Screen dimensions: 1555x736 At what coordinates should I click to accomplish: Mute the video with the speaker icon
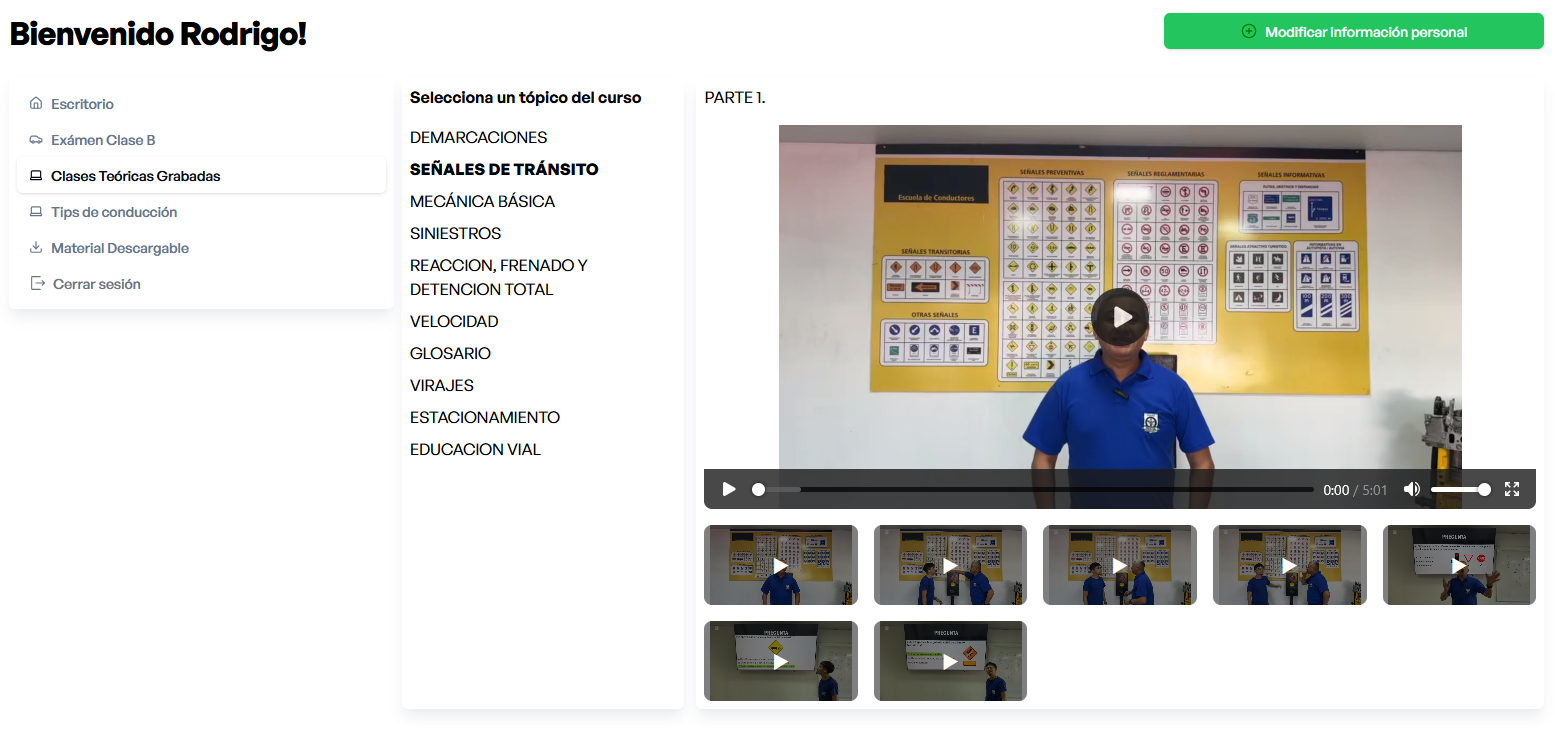[x=1411, y=489]
